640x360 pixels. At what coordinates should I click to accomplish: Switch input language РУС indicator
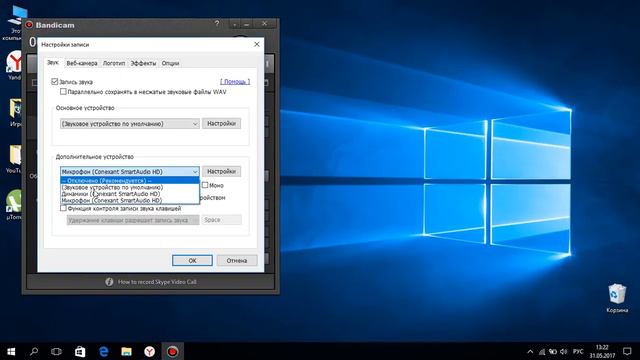[578, 351]
